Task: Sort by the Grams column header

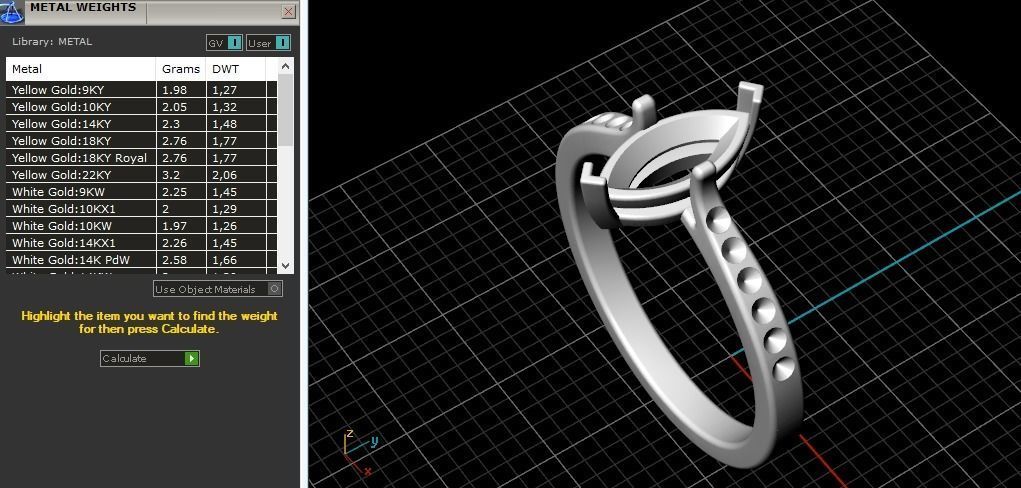Action: (181, 69)
